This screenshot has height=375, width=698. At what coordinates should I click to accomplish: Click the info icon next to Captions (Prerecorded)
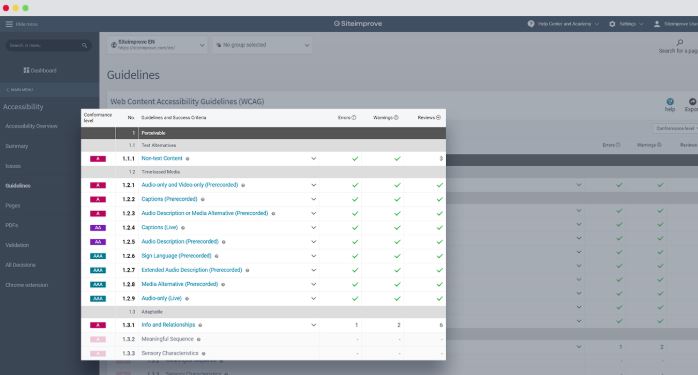203,200
